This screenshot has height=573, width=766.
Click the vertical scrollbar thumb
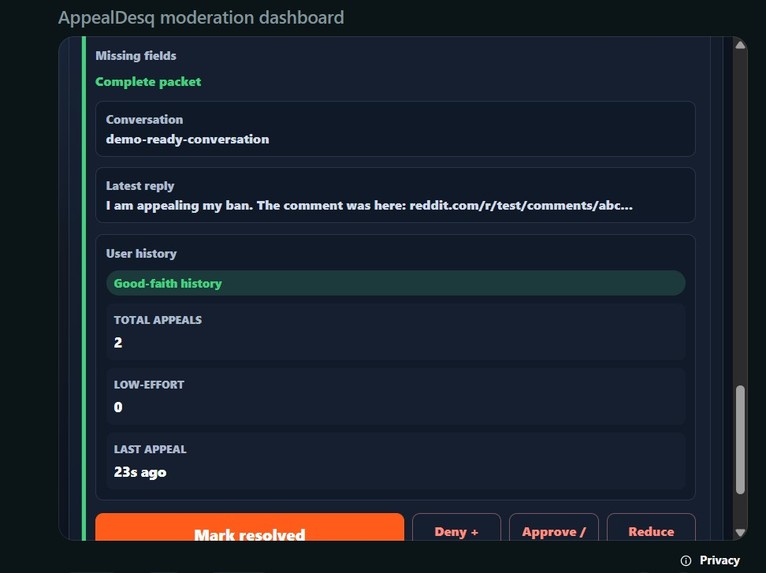coord(740,440)
